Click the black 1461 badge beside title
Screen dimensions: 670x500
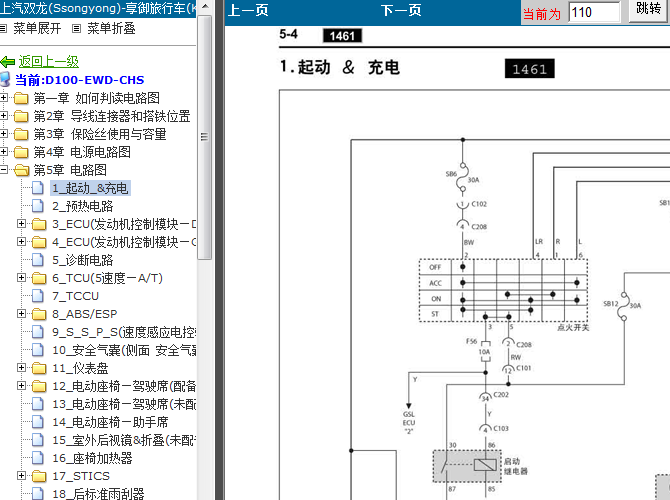[x=529, y=69]
